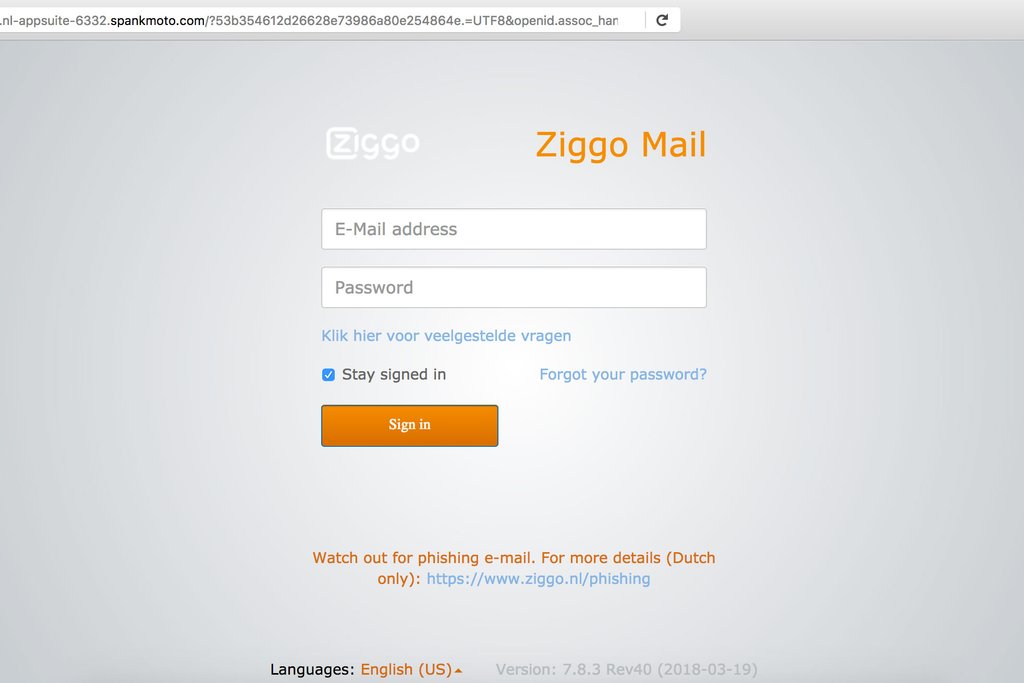Open Klik hier voor veelgestelde vragen link

[446, 336]
